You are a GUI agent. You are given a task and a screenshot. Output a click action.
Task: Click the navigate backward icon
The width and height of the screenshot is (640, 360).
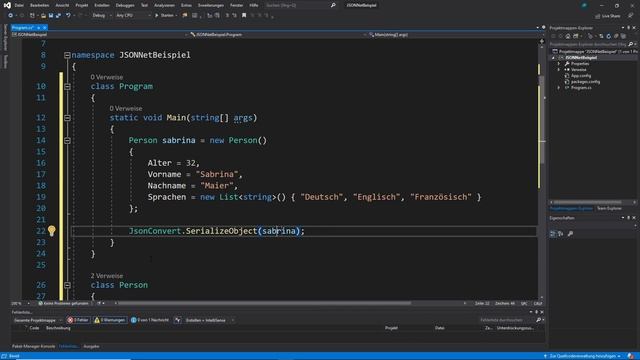[10, 16]
